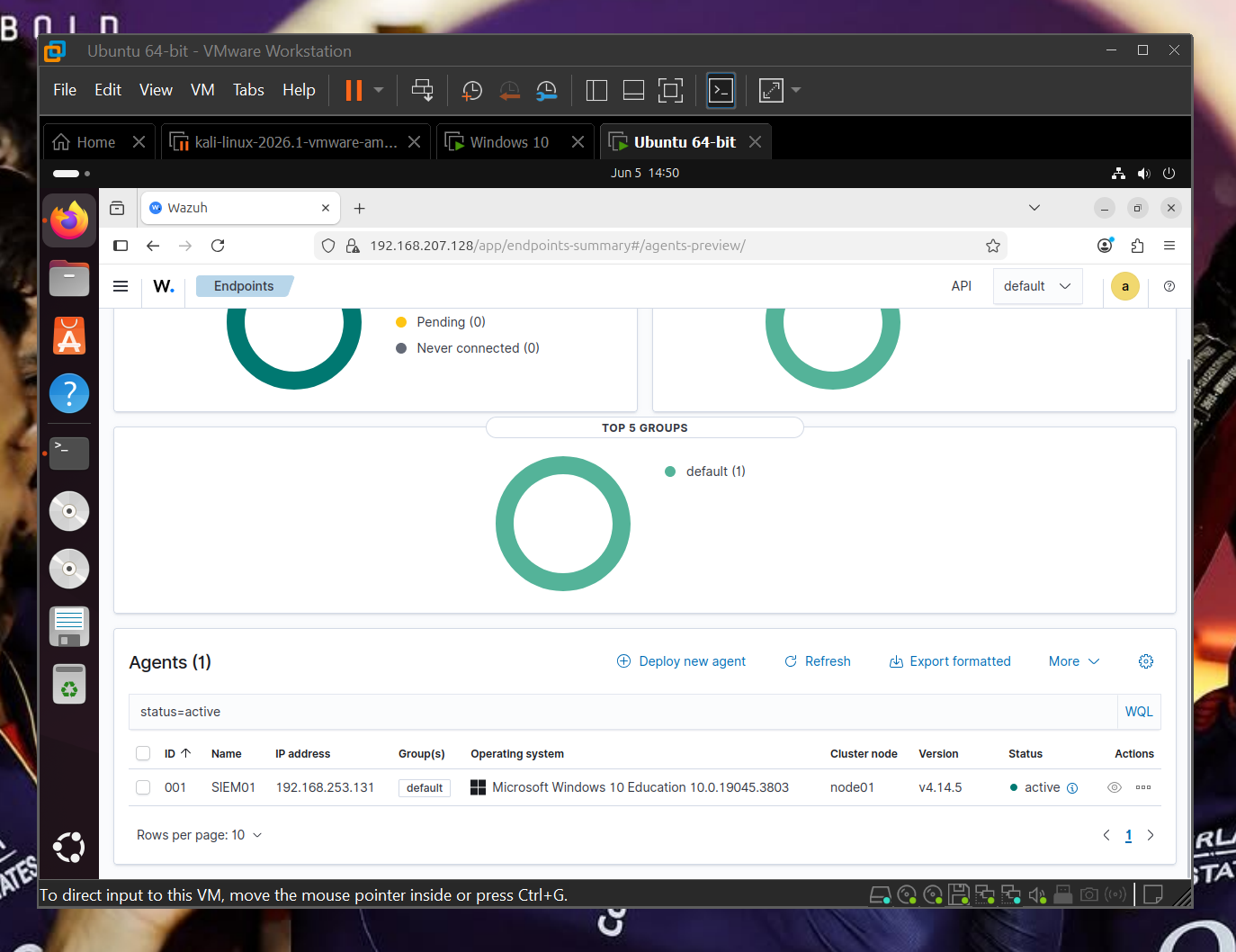Open the Wazuh help icon
This screenshot has width=1236, height=952.
[x=1169, y=286]
